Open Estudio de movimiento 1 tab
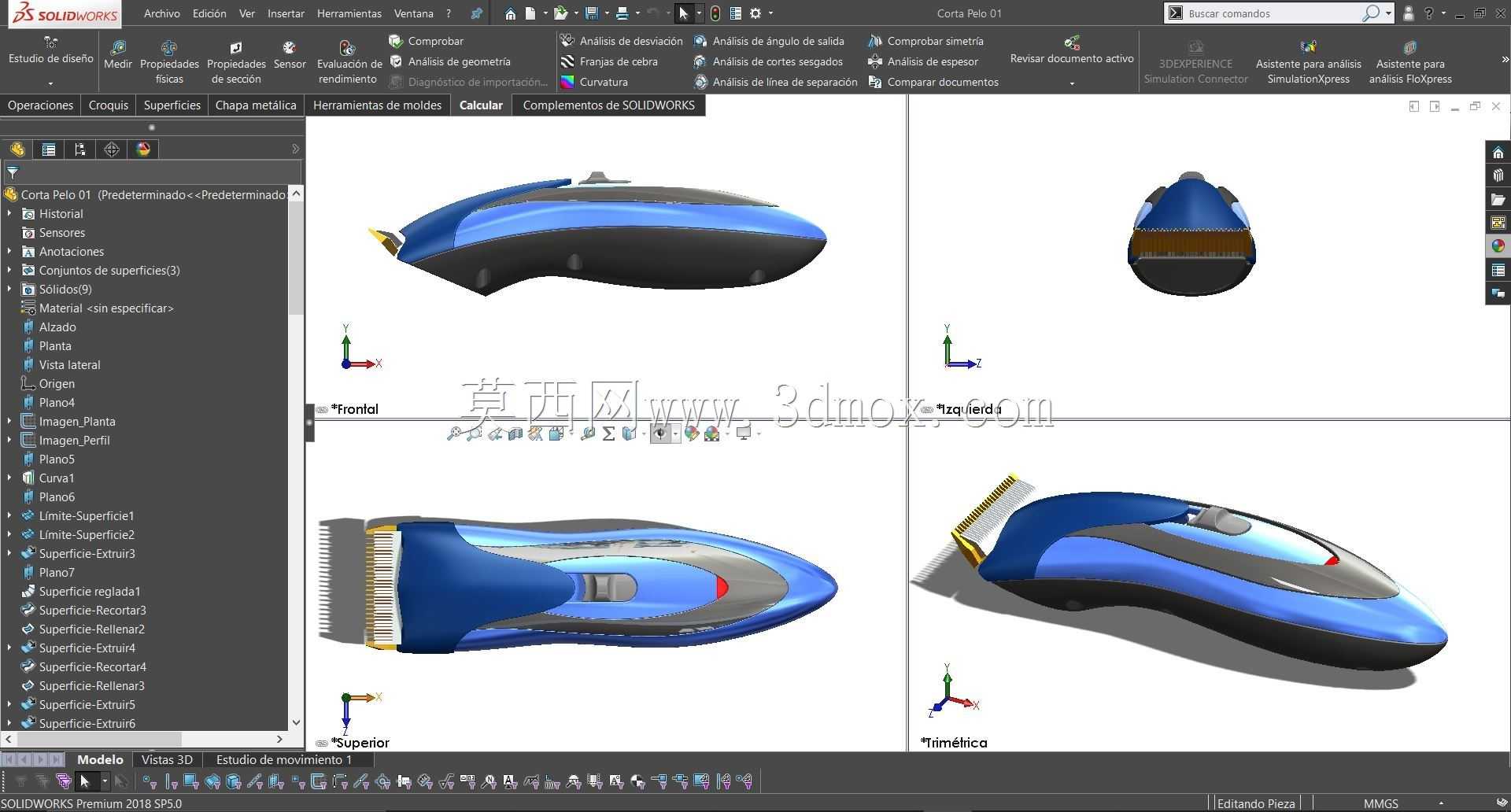The image size is (1511, 812). click(284, 760)
